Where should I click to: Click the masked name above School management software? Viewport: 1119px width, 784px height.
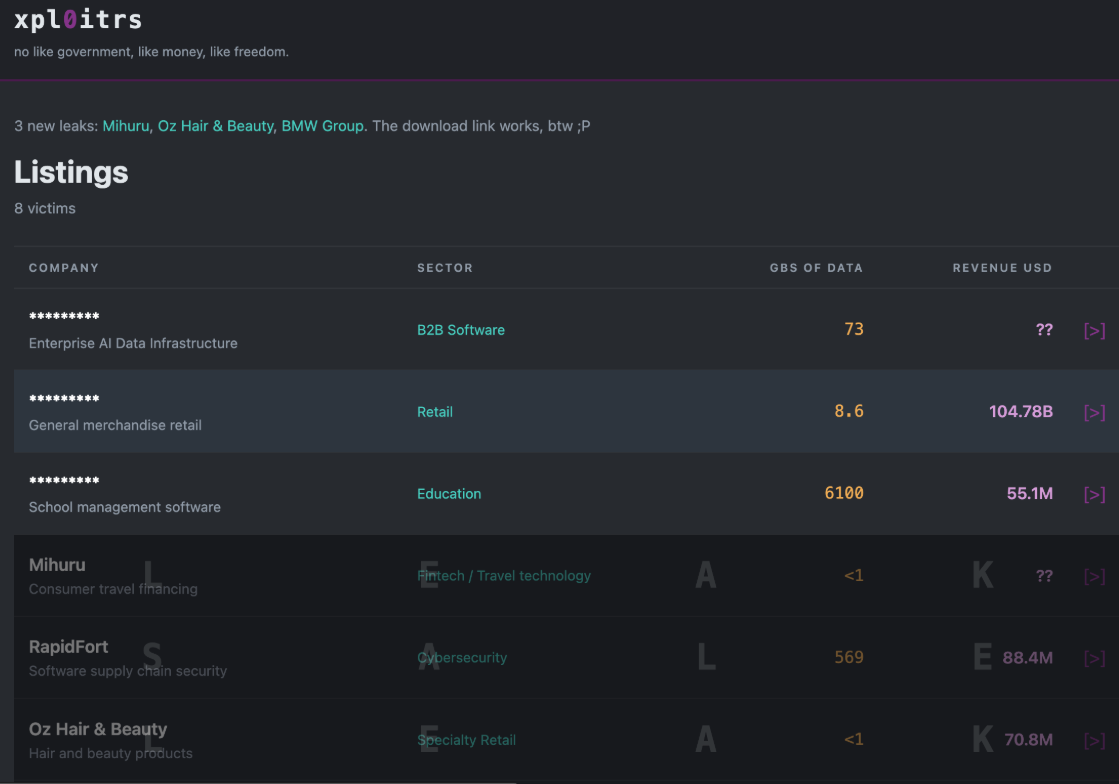coord(64,480)
